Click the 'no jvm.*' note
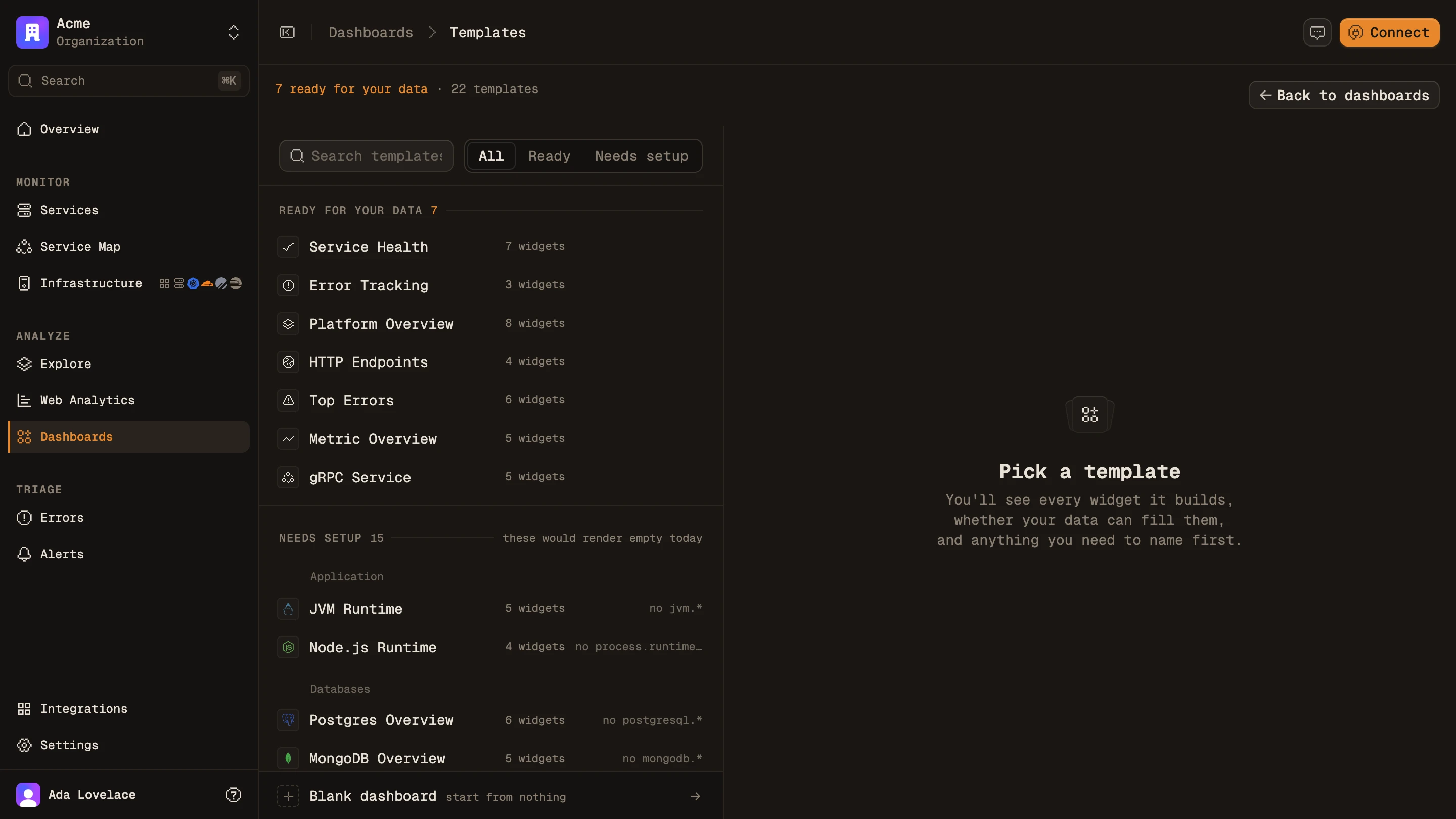 [x=675, y=608]
